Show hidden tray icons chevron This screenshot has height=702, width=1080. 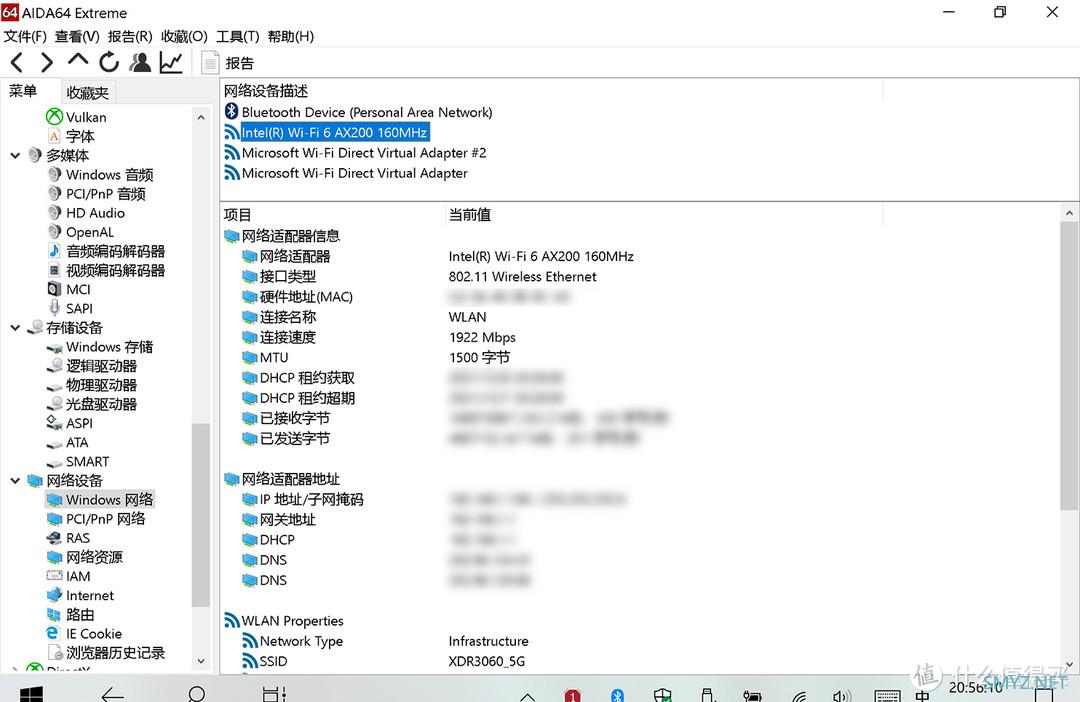pos(528,696)
